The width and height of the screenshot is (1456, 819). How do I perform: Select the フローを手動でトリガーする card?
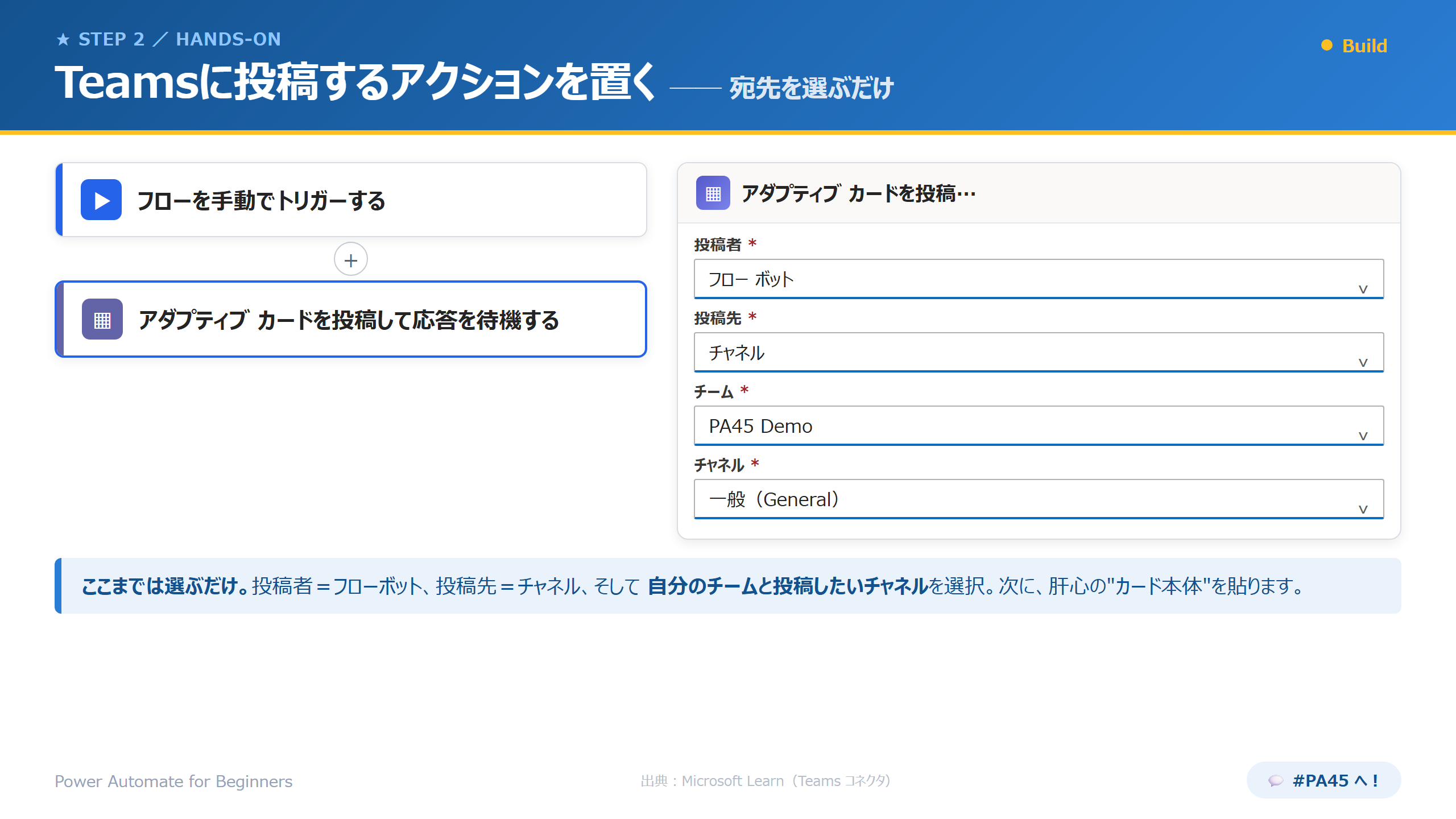point(351,200)
